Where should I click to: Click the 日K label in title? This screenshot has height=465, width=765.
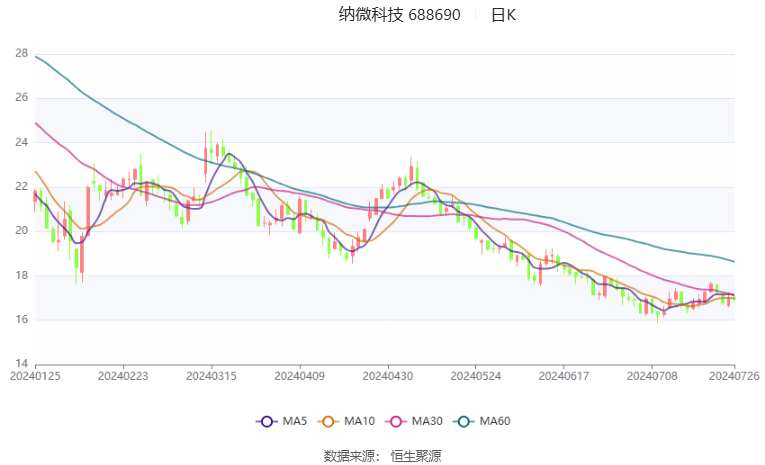[x=503, y=15]
